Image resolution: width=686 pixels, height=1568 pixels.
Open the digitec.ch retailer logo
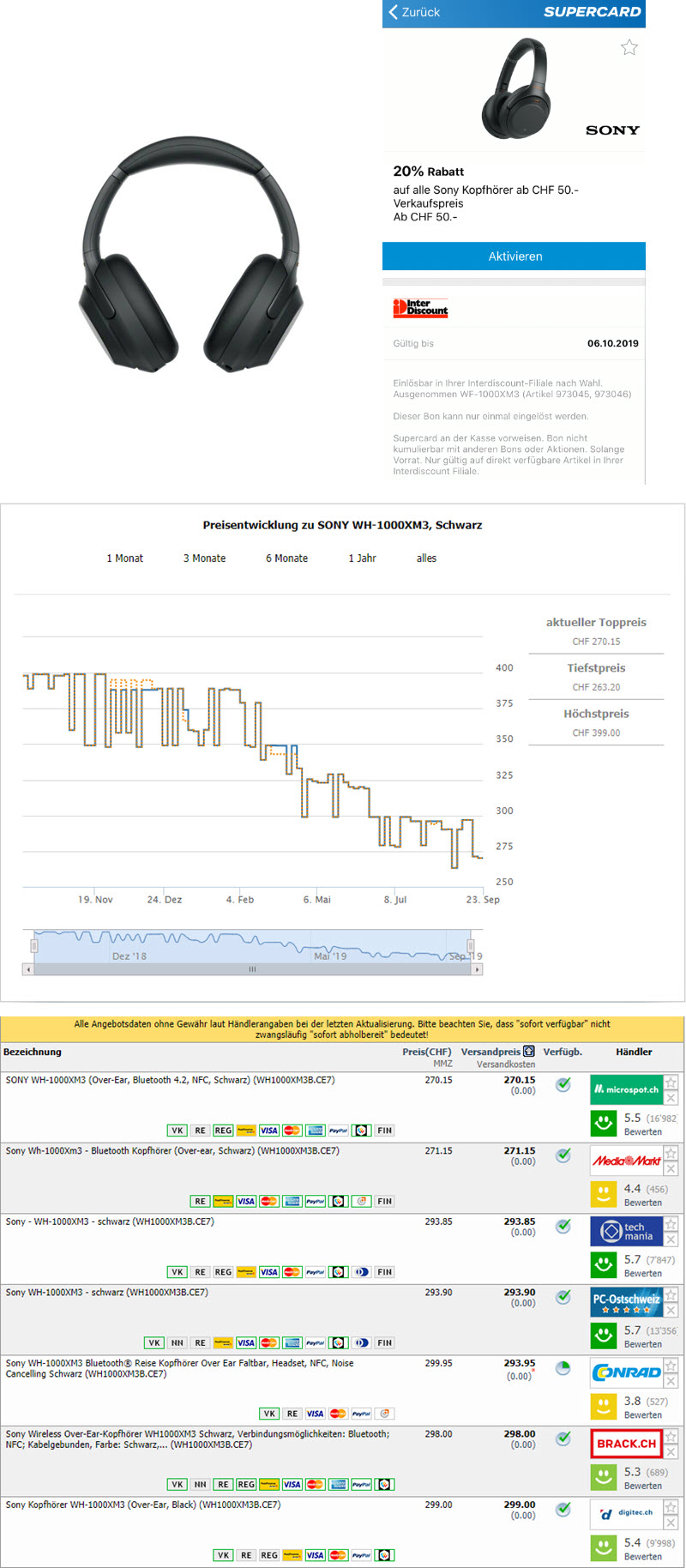(x=626, y=1514)
